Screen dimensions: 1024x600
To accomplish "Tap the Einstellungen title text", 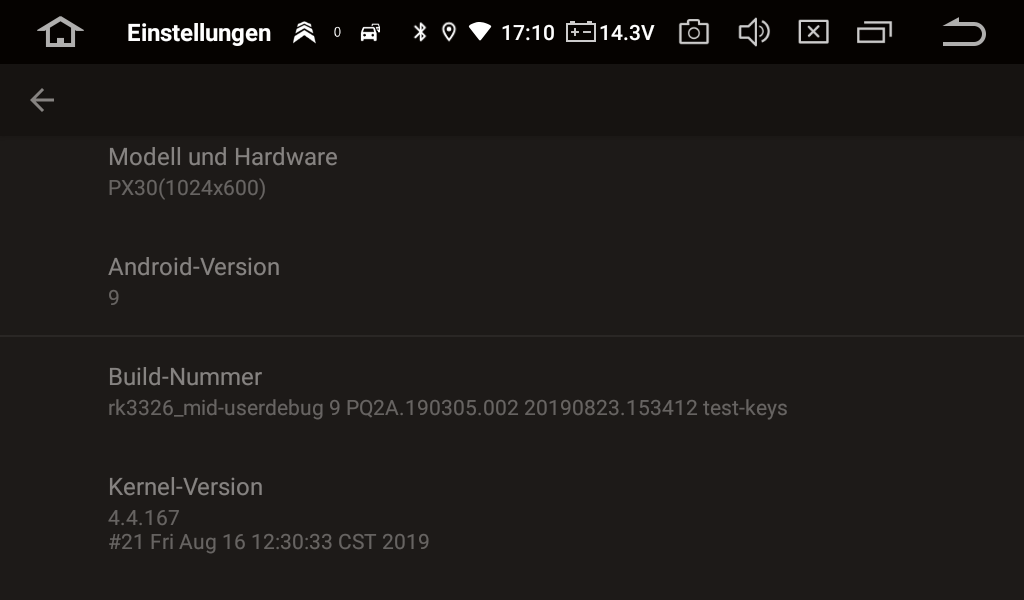I will tap(199, 33).
